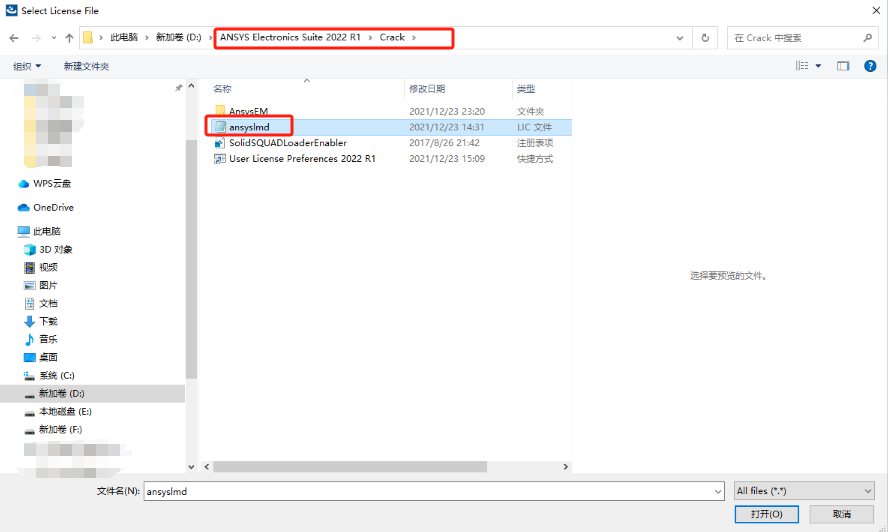Click date 2017/8/26 21:42 cell
The image size is (888, 532).
[444, 143]
